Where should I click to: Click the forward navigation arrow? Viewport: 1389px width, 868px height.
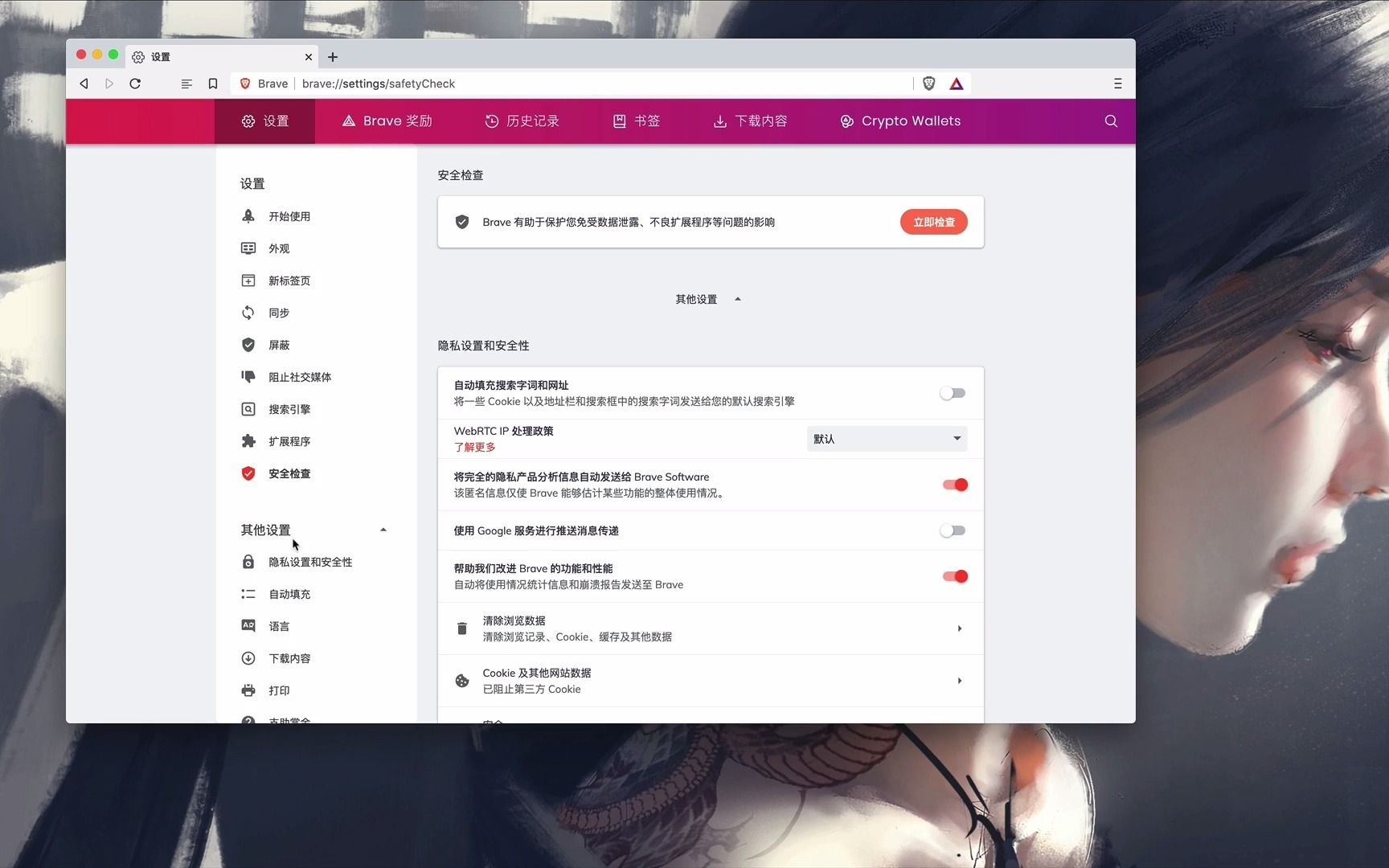[x=109, y=84]
